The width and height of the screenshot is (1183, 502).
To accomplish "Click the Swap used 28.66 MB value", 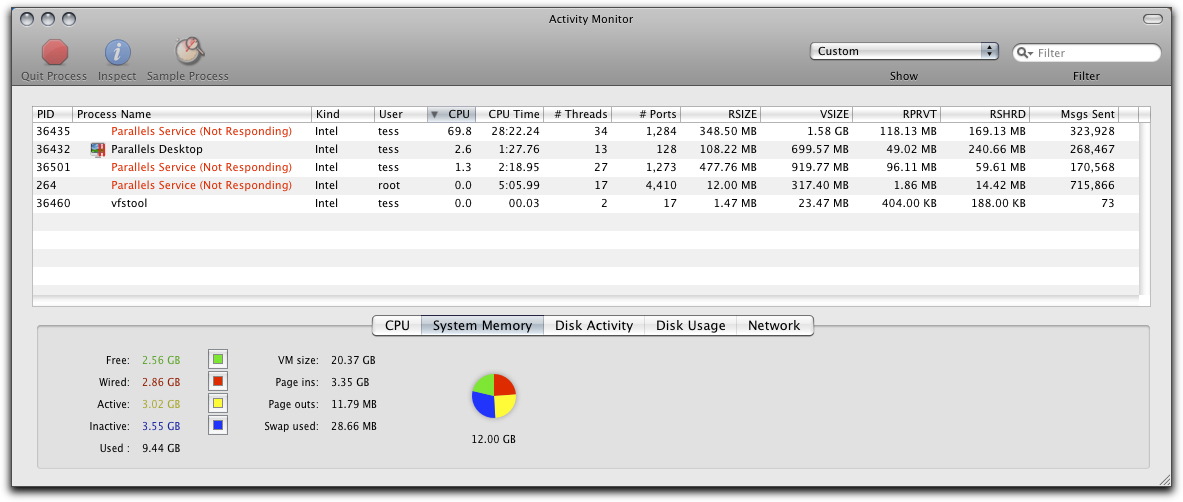I will point(354,426).
